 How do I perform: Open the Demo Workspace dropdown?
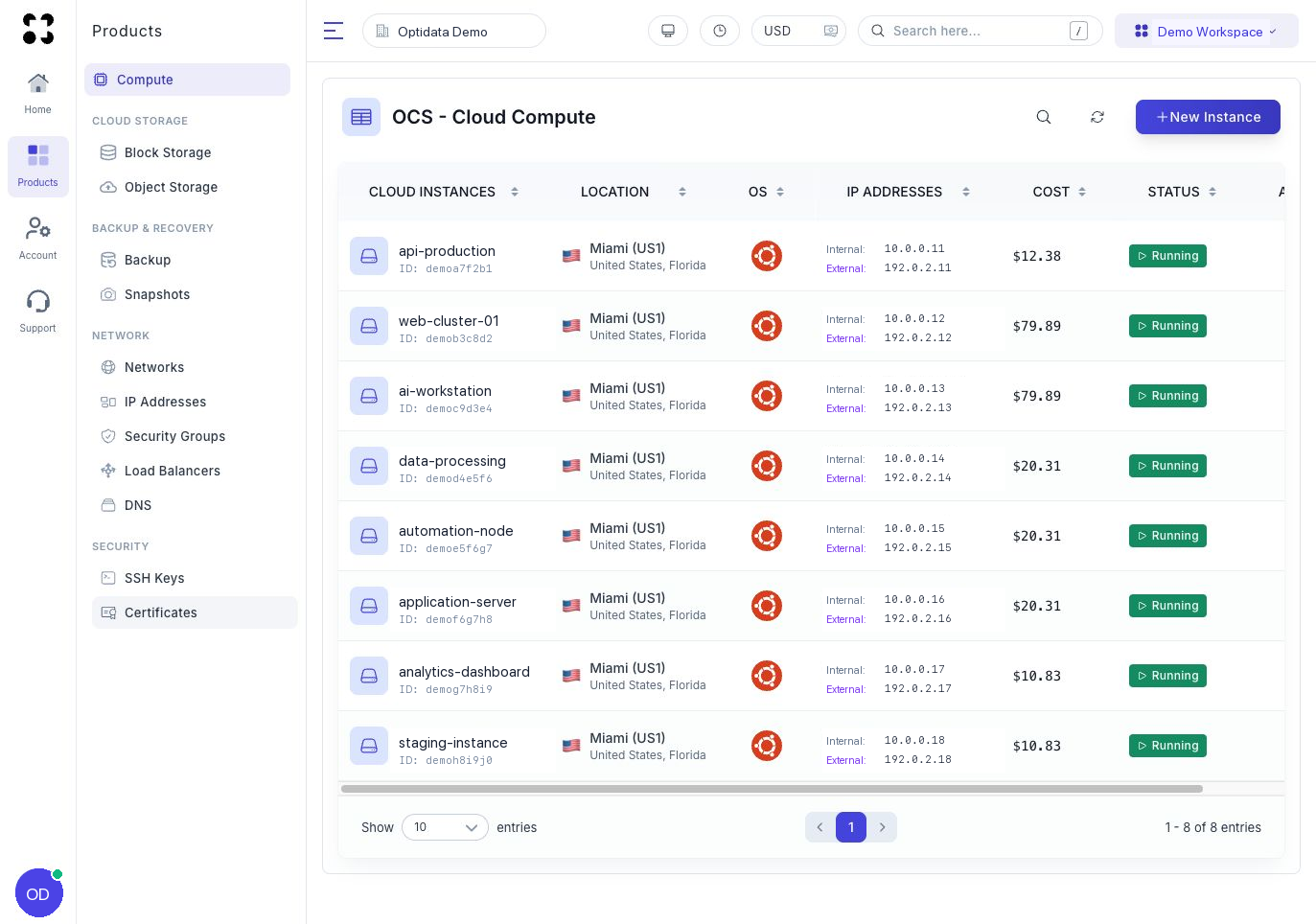1206,31
